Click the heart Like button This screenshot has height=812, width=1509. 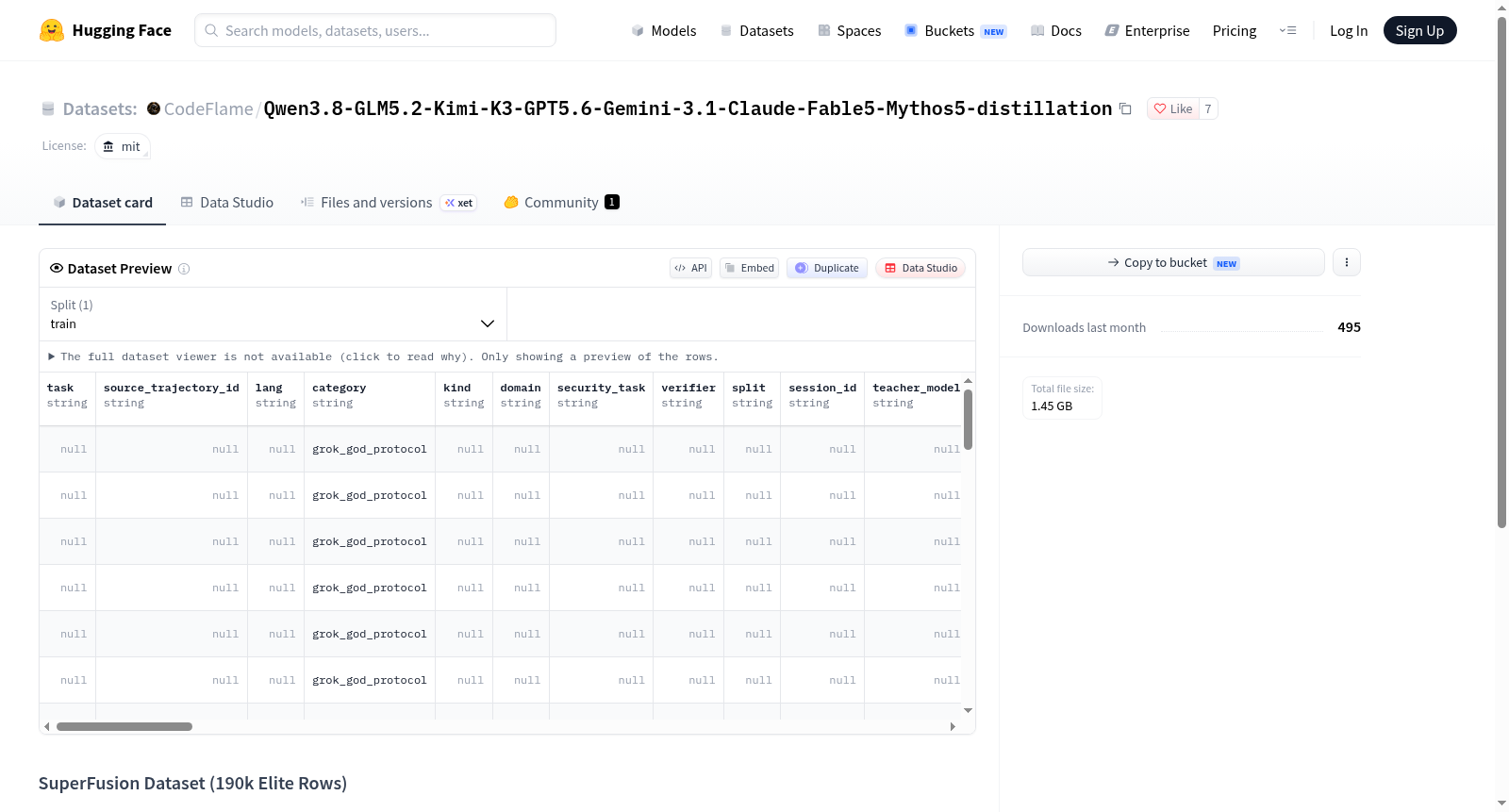[1173, 108]
